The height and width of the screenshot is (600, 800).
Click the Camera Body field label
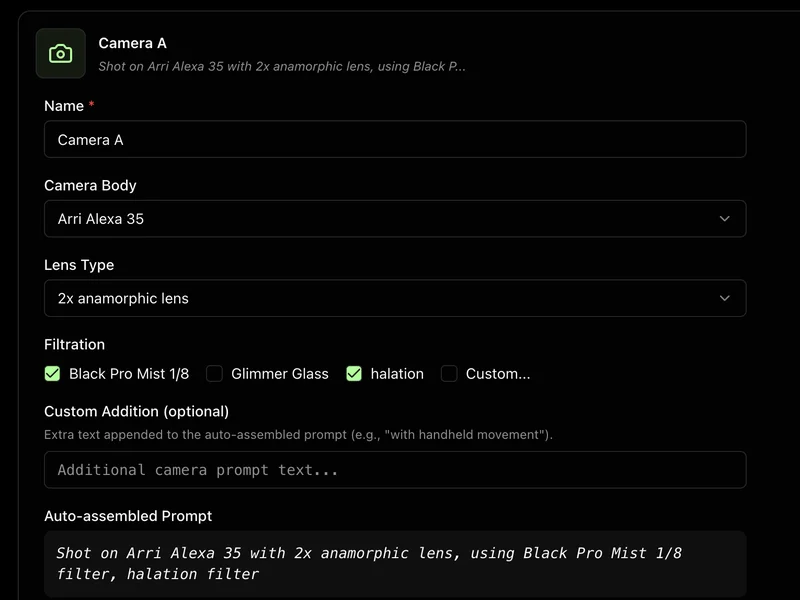[90, 185]
